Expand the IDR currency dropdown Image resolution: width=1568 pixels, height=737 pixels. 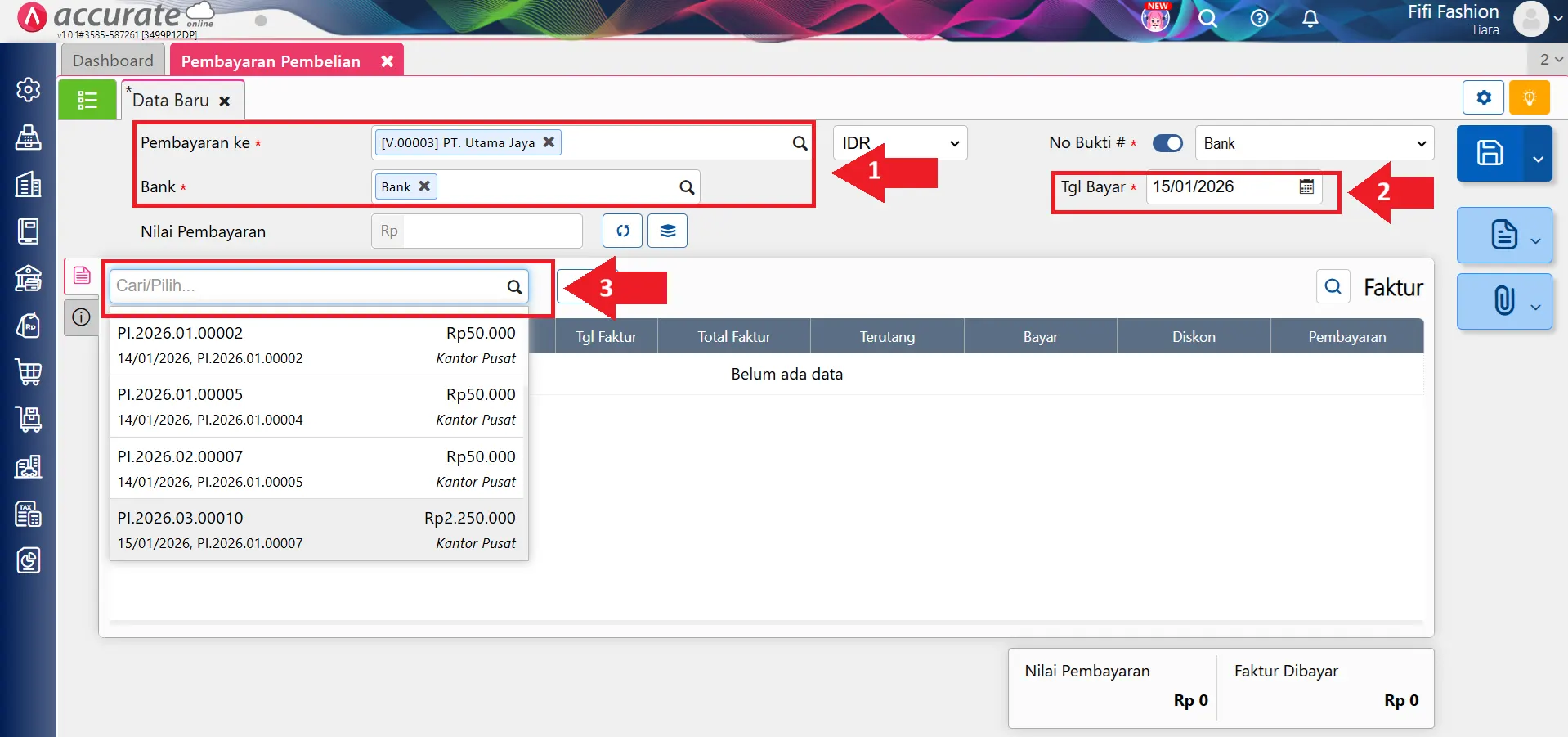click(x=899, y=143)
